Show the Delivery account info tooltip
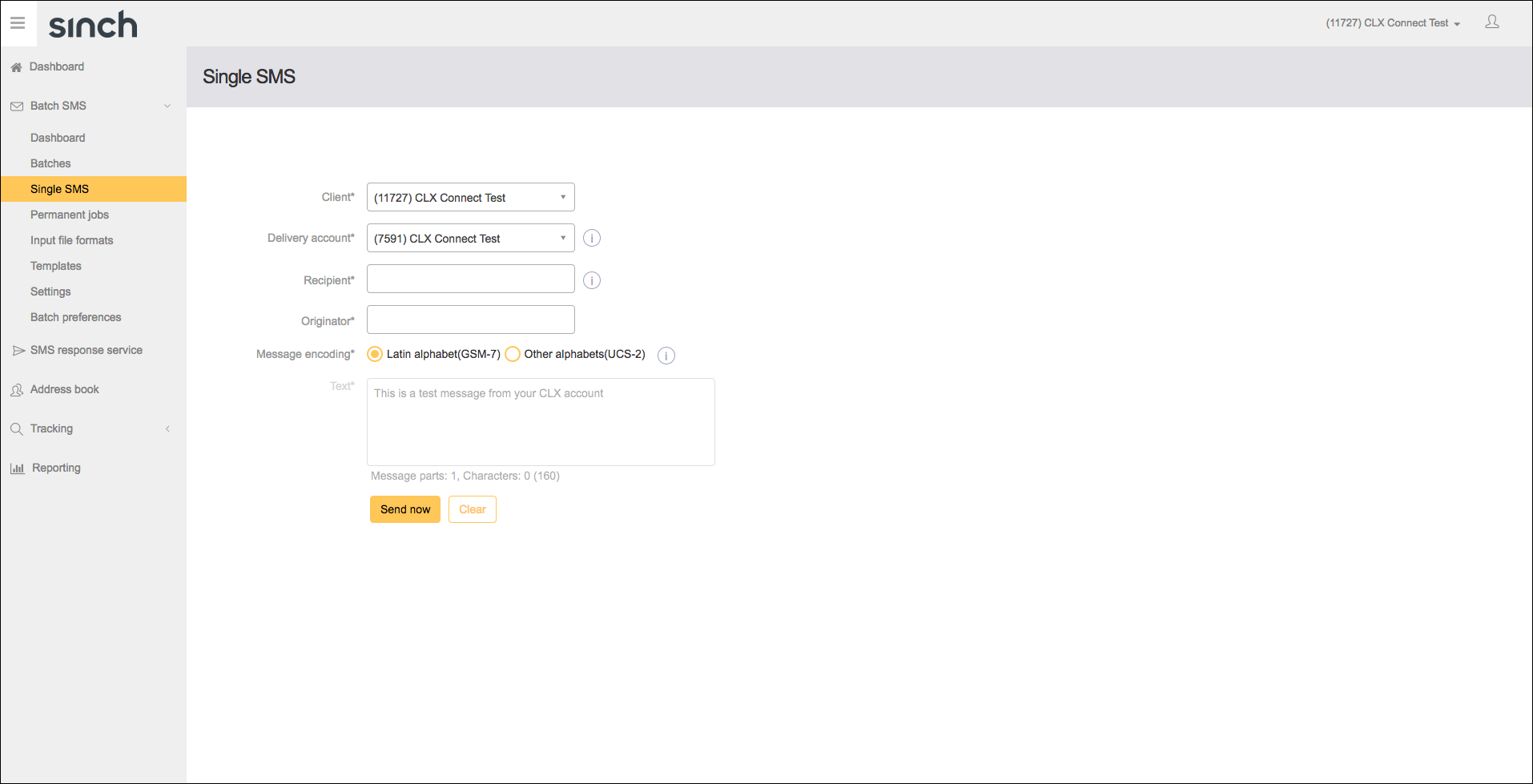Screen dimensions: 1533x784 pos(591,238)
